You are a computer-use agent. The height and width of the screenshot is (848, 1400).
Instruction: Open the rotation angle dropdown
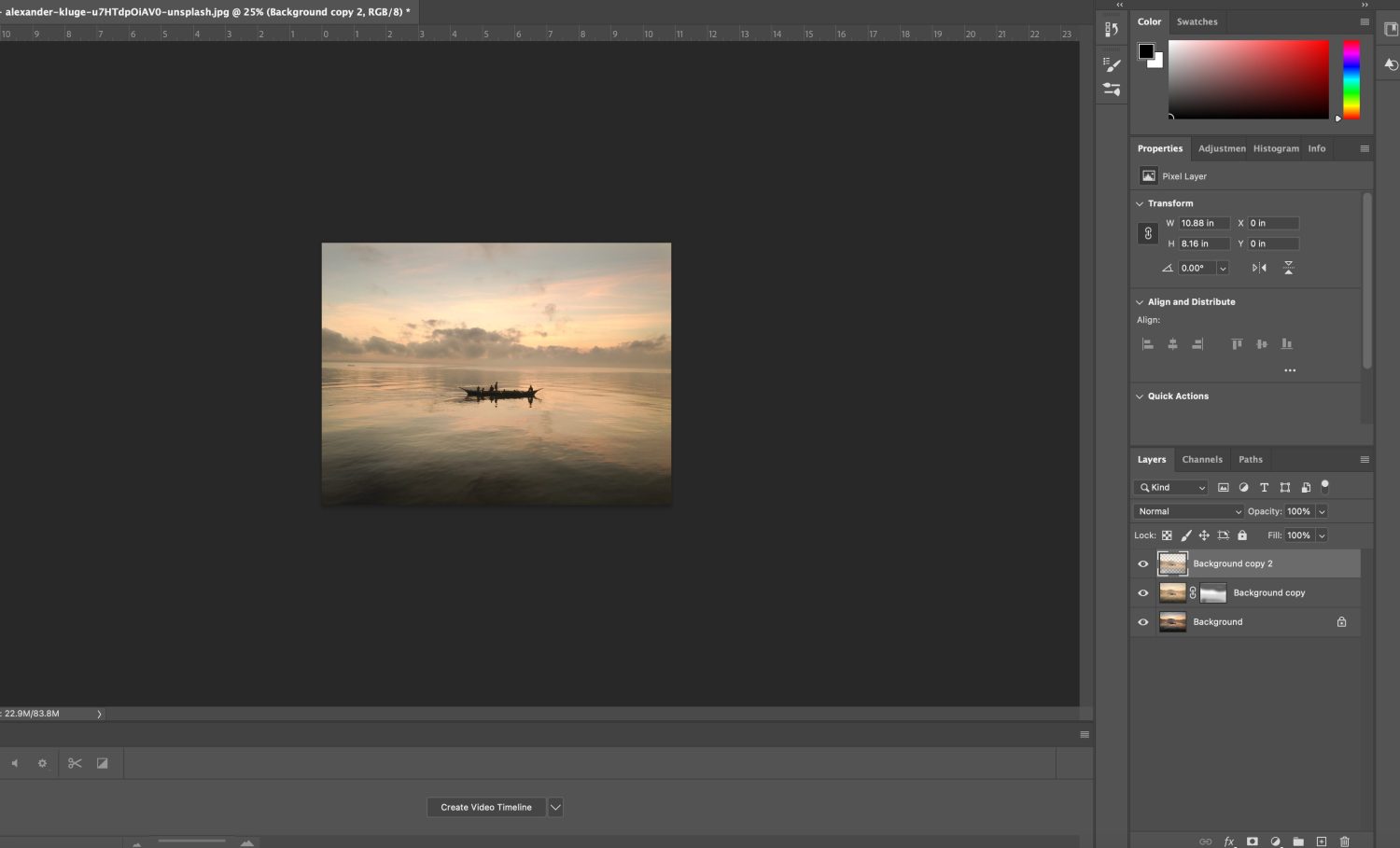coord(1223,268)
